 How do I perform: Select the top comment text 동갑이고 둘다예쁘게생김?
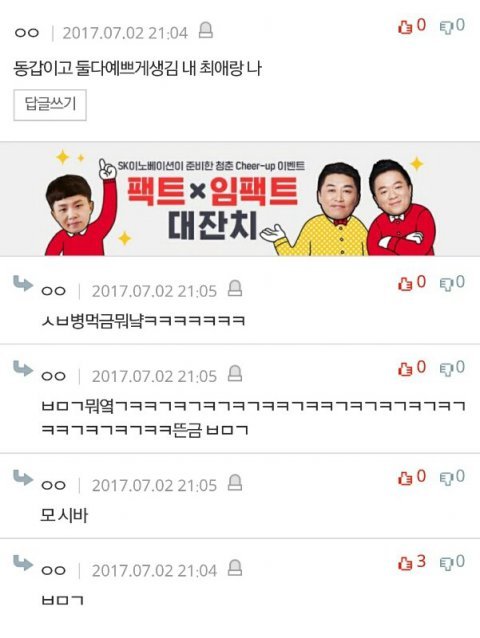pyautogui.click(x=96, y=68)
